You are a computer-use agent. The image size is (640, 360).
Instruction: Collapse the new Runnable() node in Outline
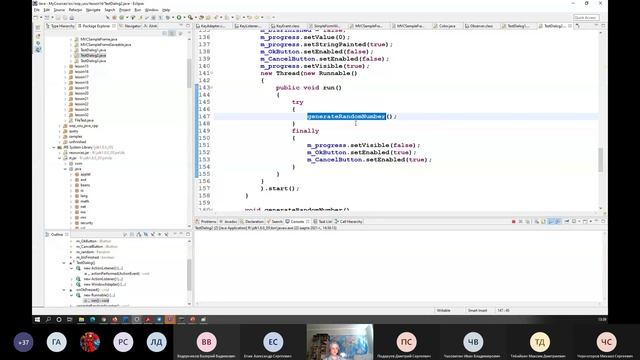tap(71, 295)
